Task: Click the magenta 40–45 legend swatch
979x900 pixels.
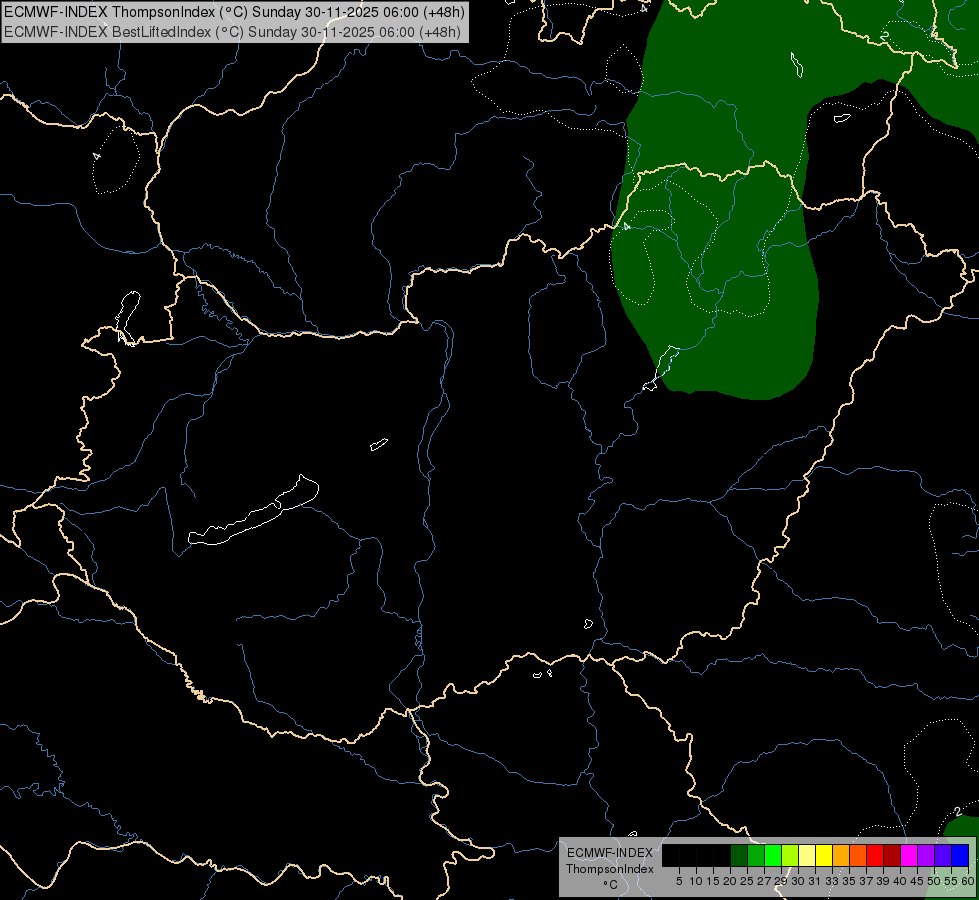Action: (909, 855)
